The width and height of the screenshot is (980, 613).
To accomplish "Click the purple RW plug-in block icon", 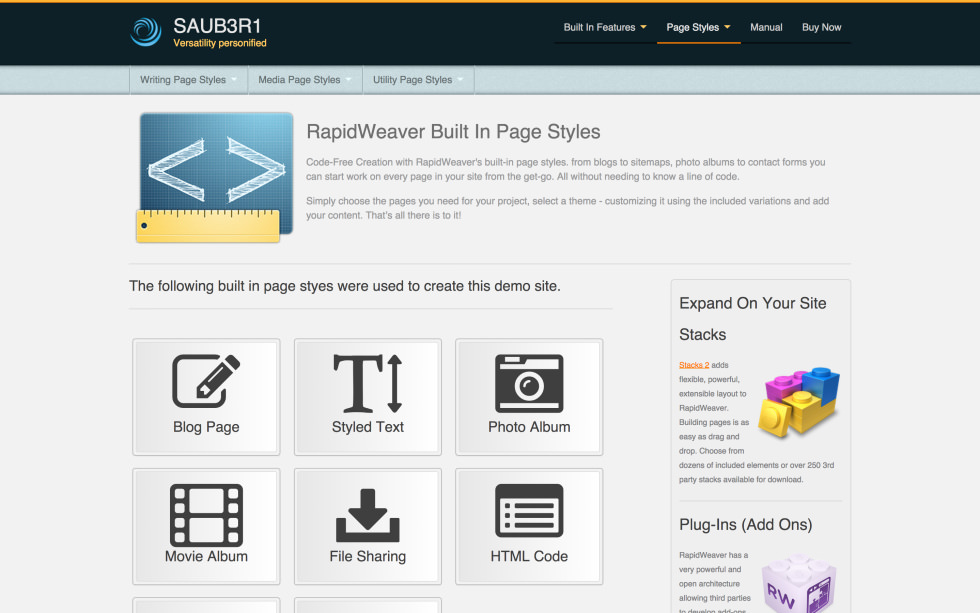I will [799, 582].
